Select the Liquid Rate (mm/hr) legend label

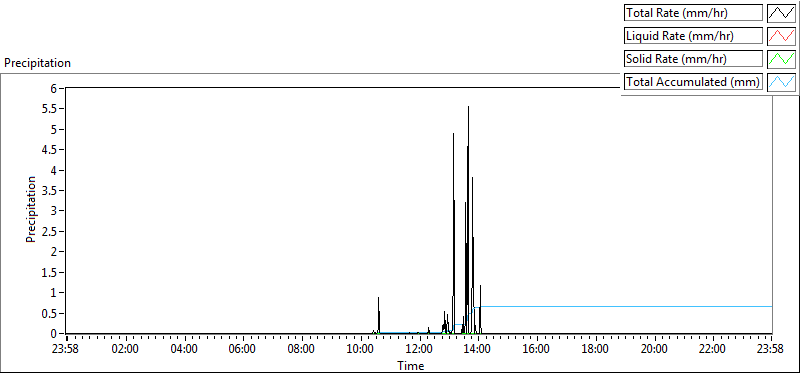(693, 36)
